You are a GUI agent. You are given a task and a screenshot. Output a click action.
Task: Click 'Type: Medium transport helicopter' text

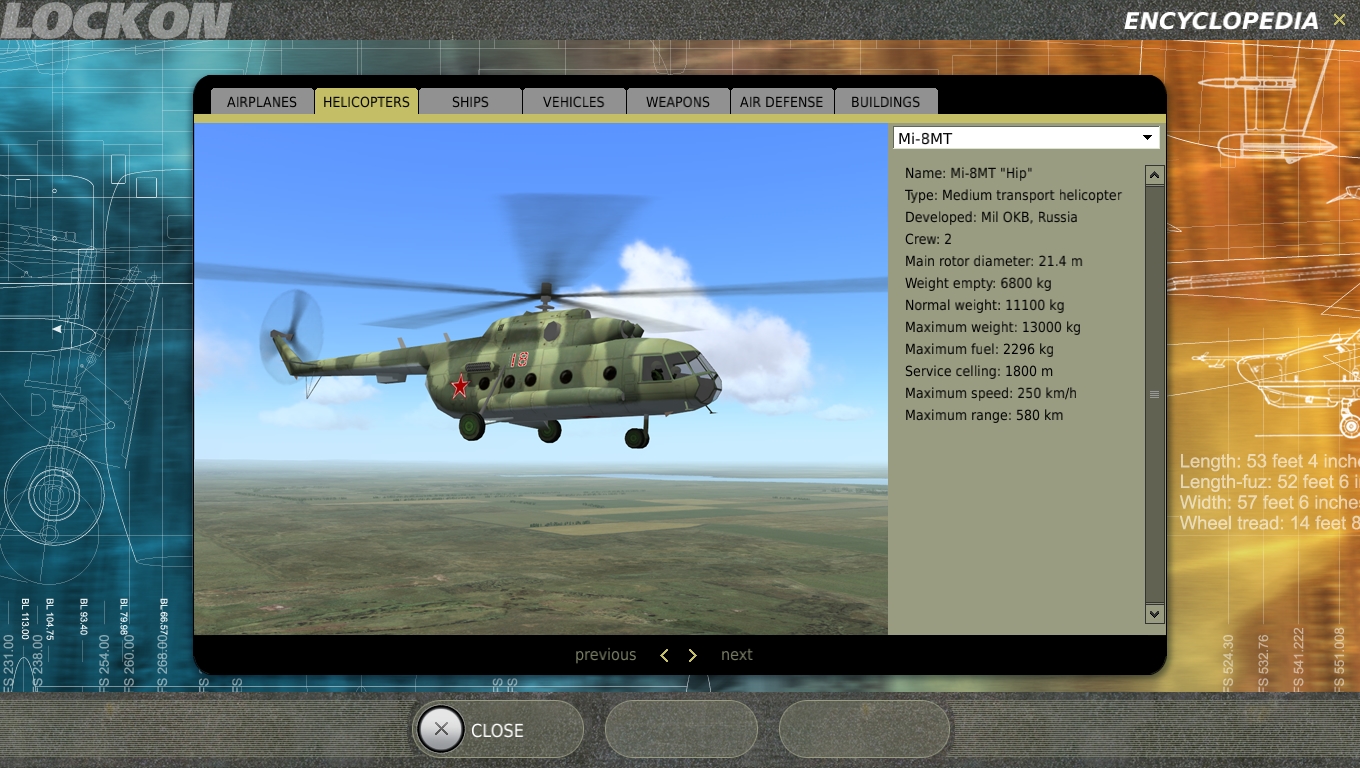pyautogui.click(x=1013, y=195)
